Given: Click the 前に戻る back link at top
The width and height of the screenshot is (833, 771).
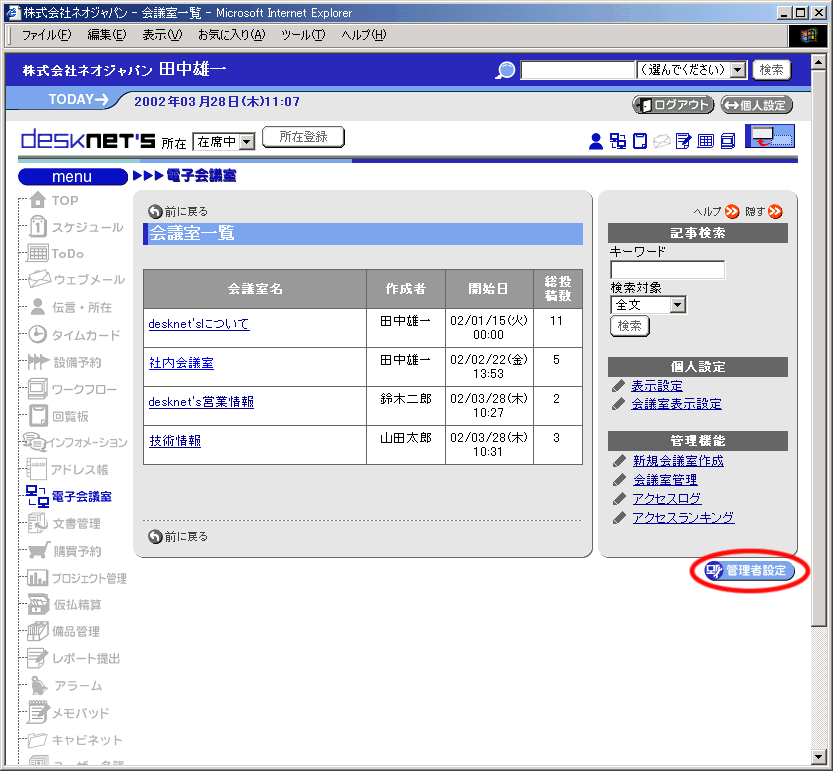Looking at the screenshot, I should pos(178,212).
